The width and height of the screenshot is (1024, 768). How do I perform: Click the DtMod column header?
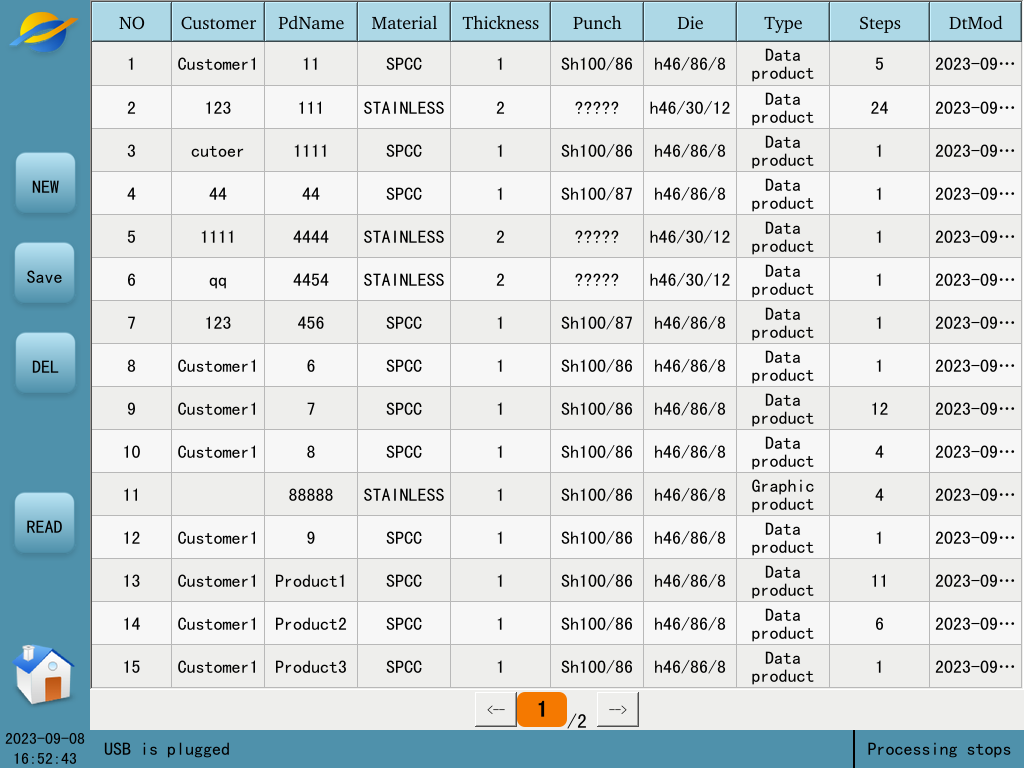point(975,23)
